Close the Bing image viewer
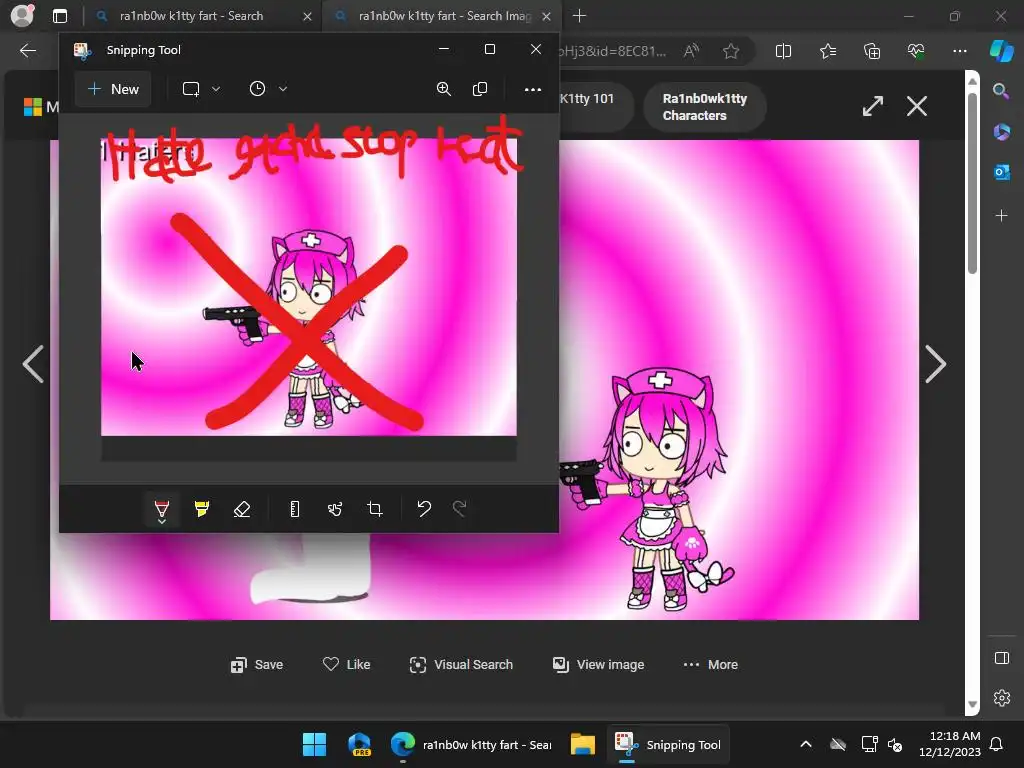Viewport: 1024px width, 768px height. pos(917,106)
